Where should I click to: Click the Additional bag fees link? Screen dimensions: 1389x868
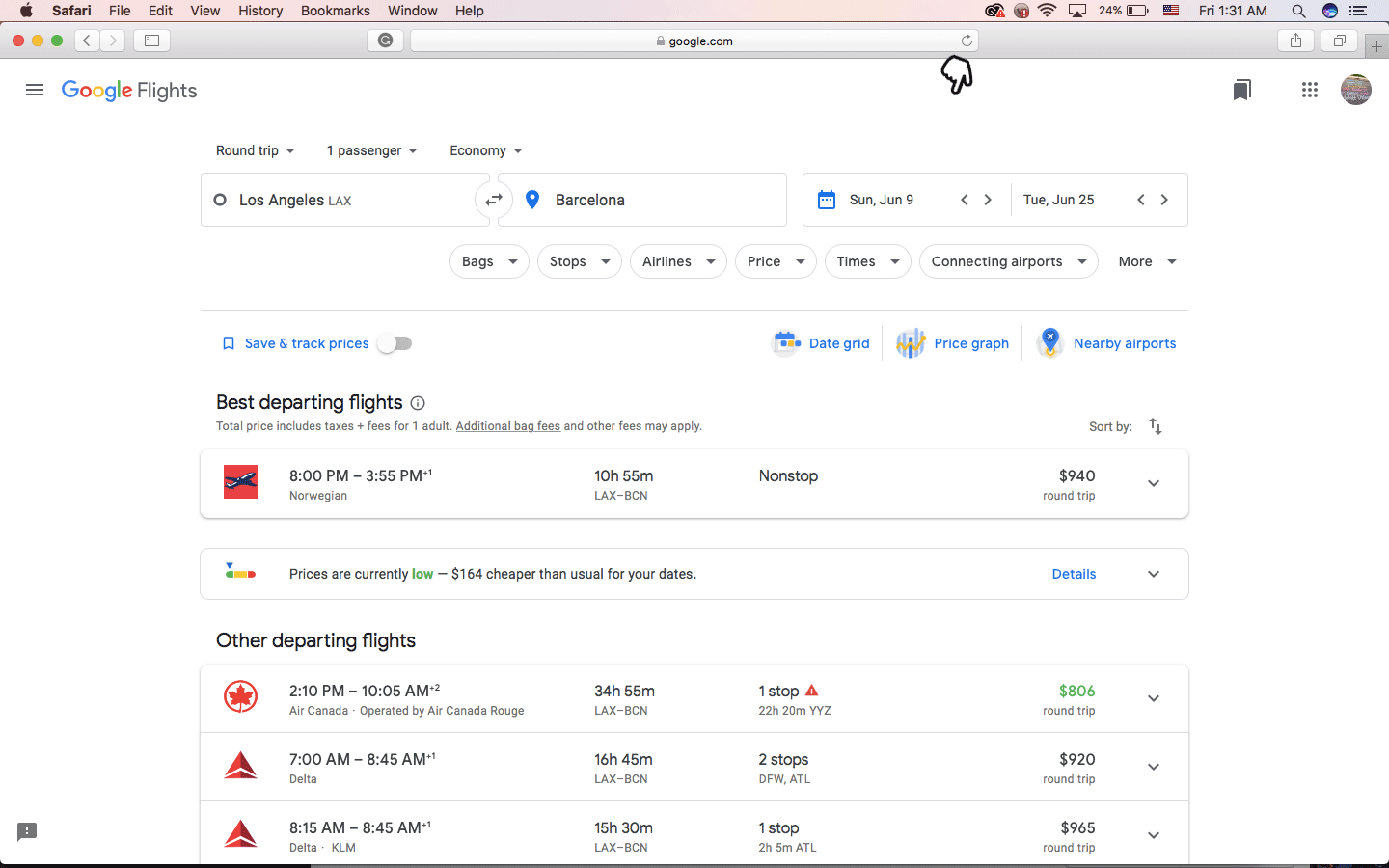click(x=507, y=426)
